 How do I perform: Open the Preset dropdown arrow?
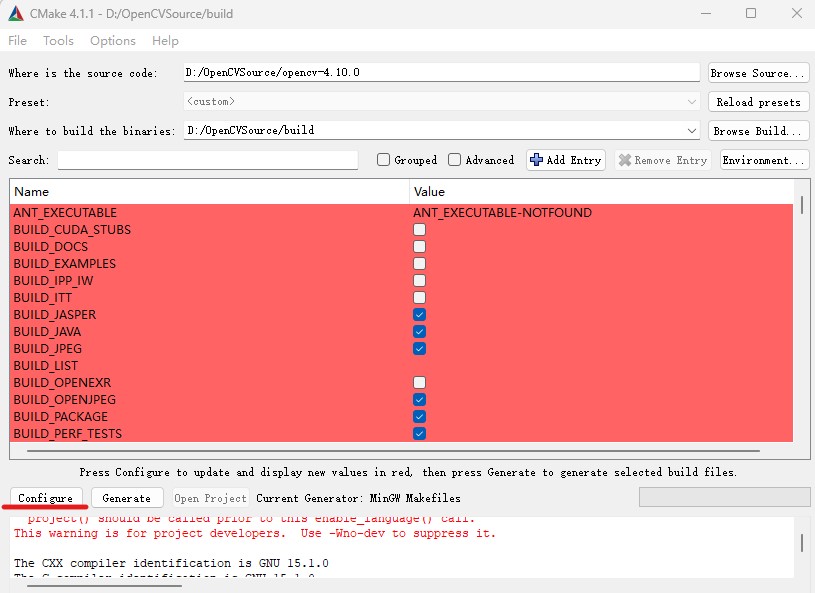pyautogui.click(x=691, y=102)
